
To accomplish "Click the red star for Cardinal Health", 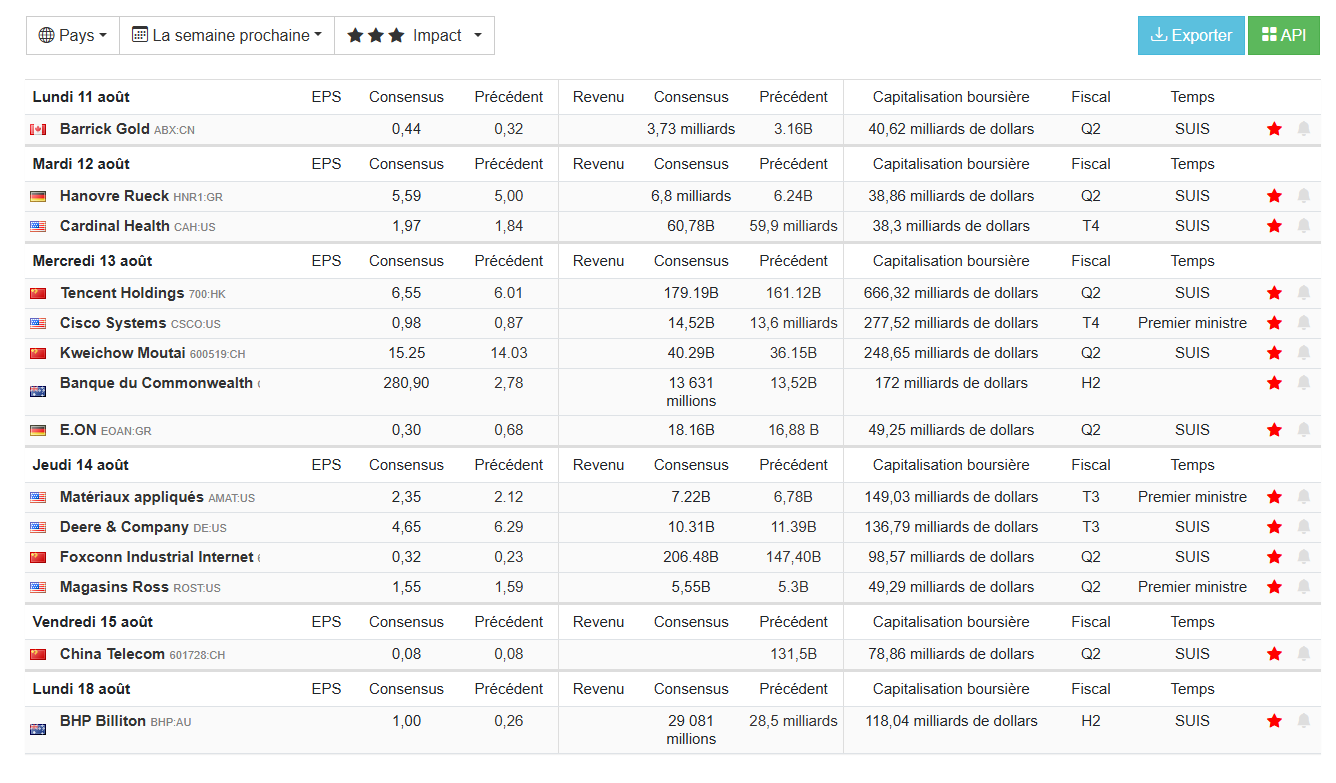I will click(1274, 226).
